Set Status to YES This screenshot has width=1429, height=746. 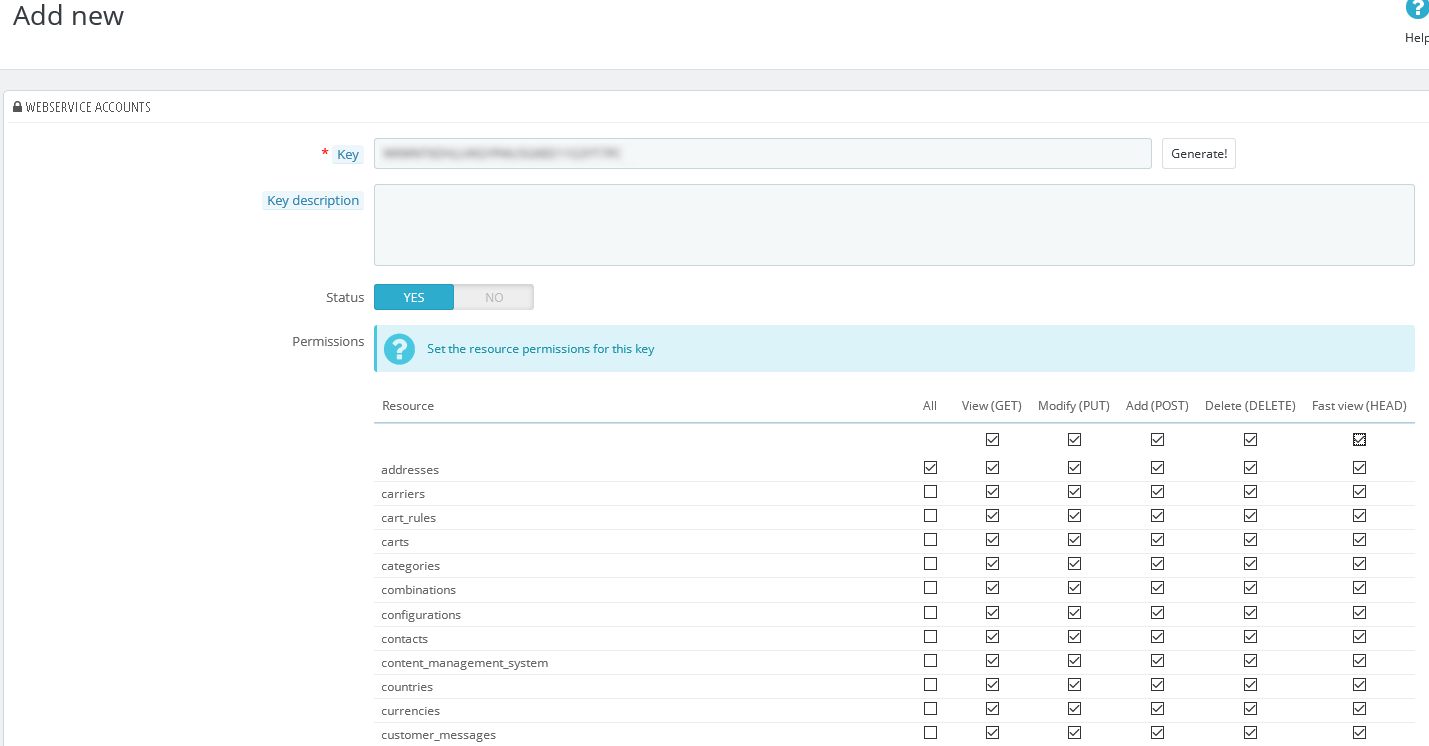point(414,297)
